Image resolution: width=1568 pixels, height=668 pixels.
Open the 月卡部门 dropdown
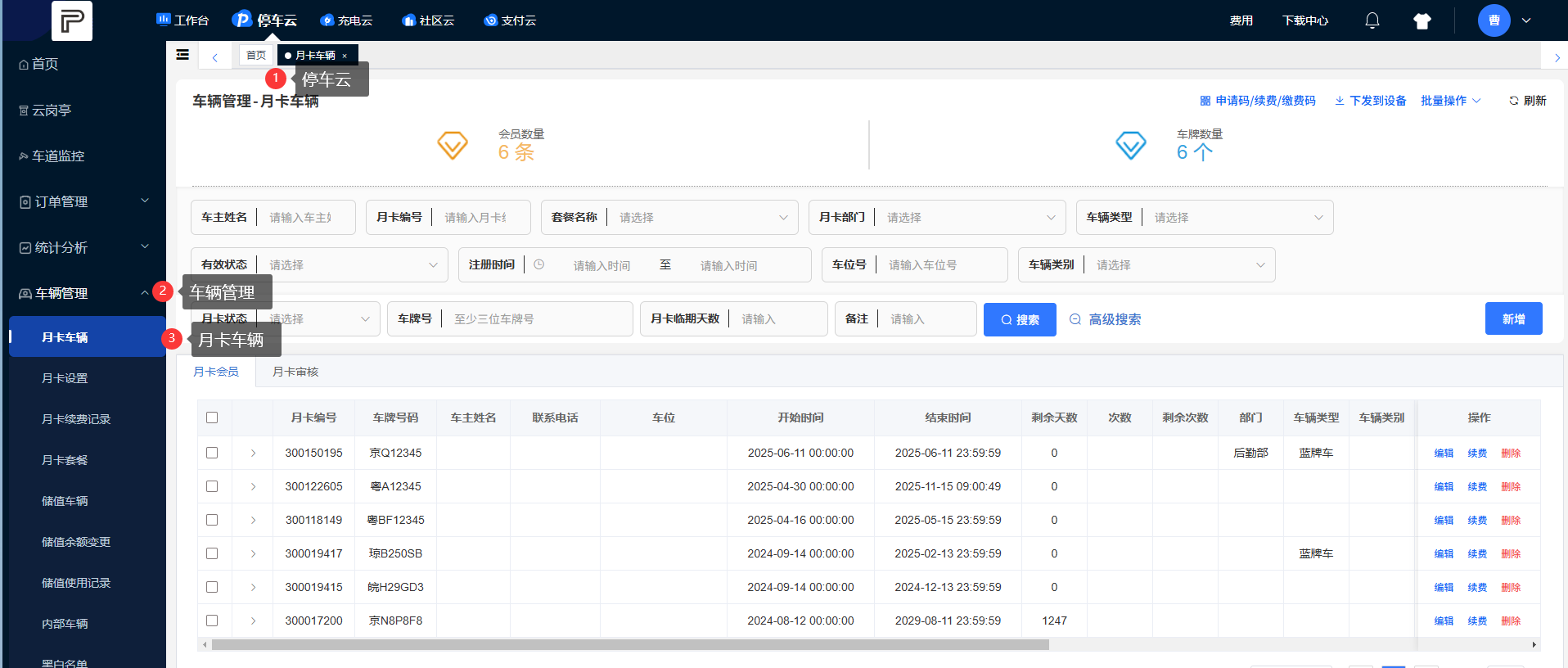click(937, 218)
